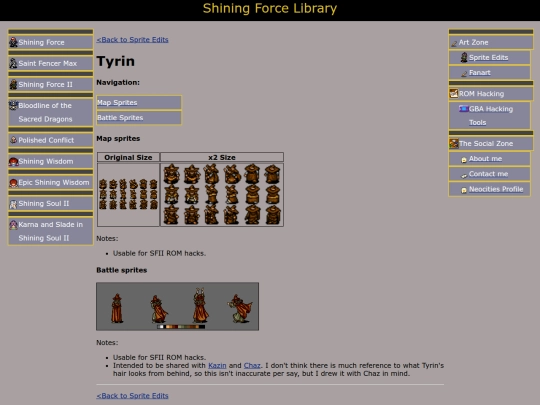The height and width of the screenshot is (405, 540).
Task: Click the color palette strip under battle sprites
Action: click(x=181, y=327)
